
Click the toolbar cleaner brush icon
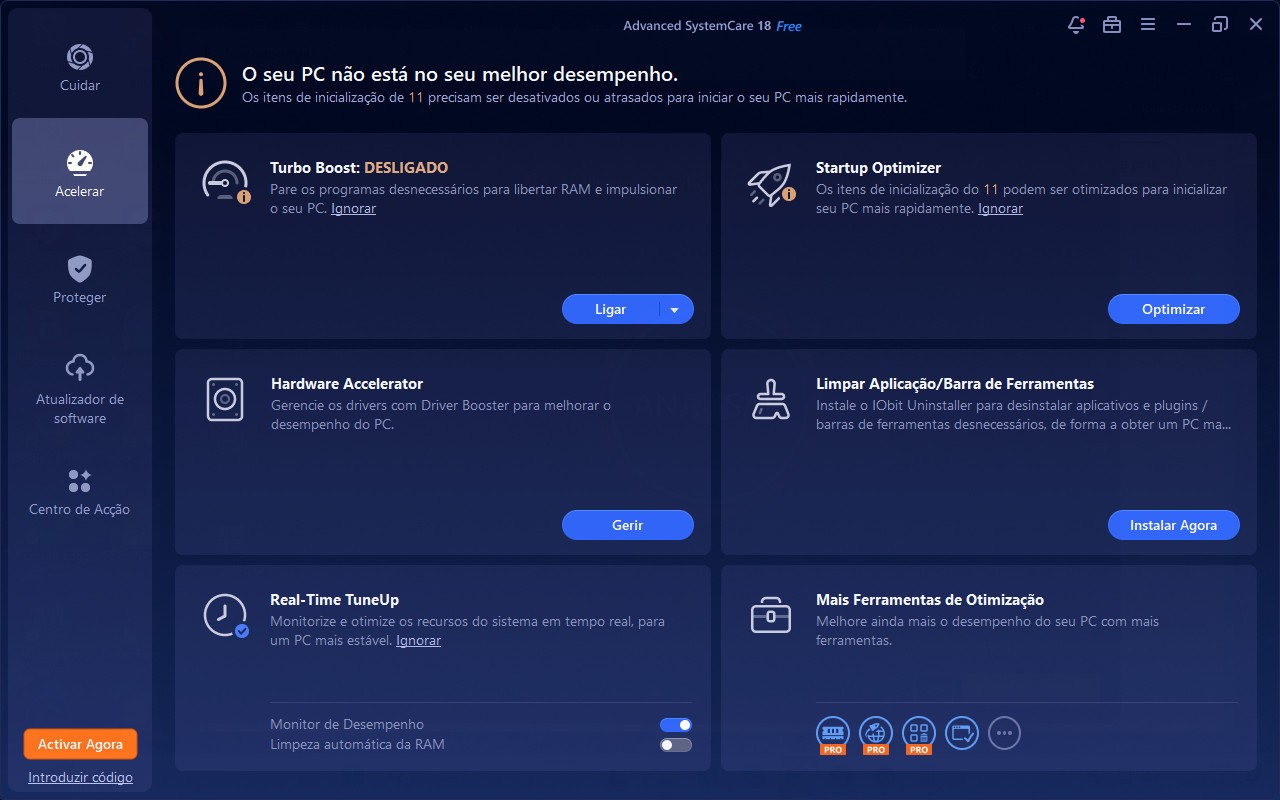pos(770,398)
